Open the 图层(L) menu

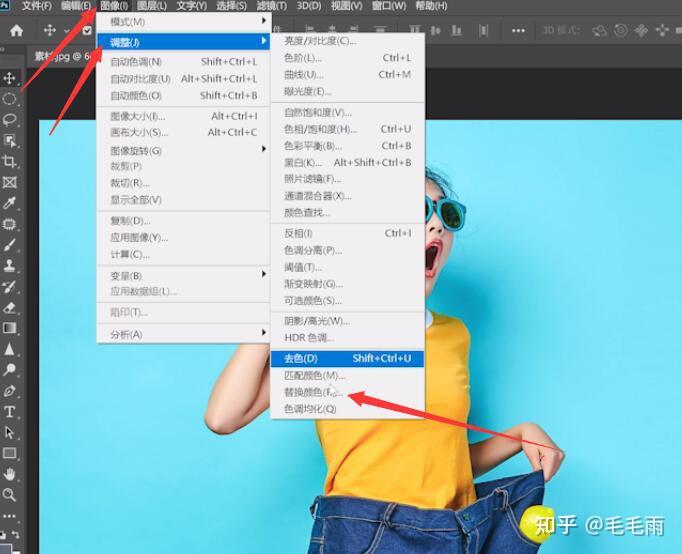(x=152, y=6)
